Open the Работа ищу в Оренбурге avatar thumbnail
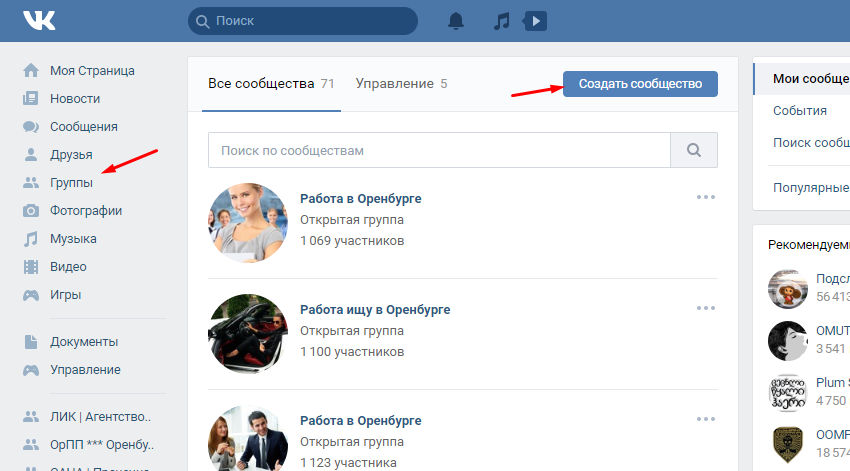 (x=247, y=333)
